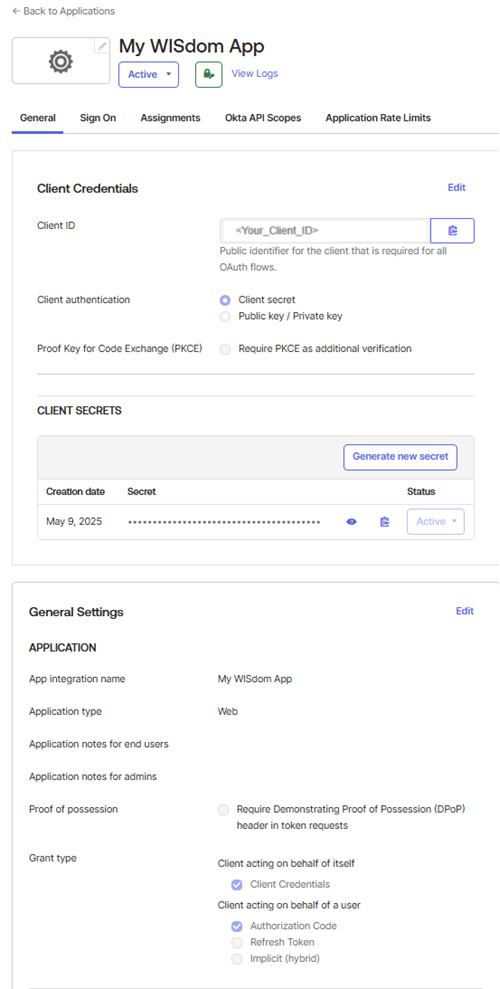
Task: Enable Require PKCE as additional verification
Action: (225, 349)
